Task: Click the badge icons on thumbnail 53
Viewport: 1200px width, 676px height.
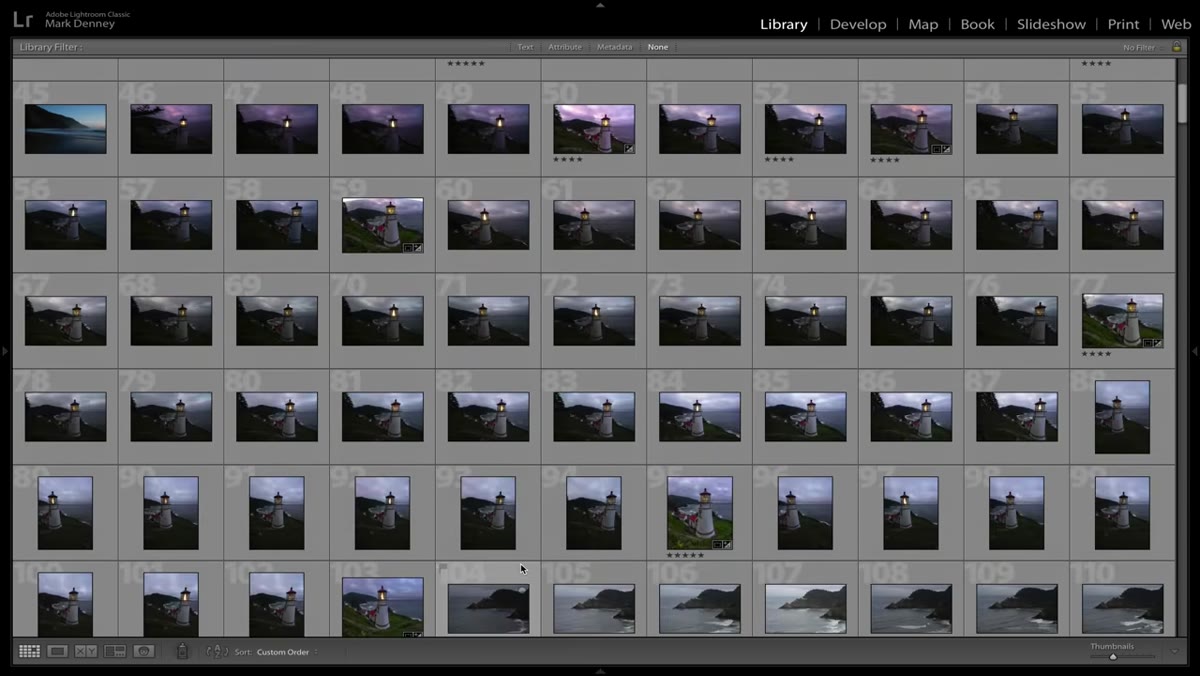Action: [941, 148]
